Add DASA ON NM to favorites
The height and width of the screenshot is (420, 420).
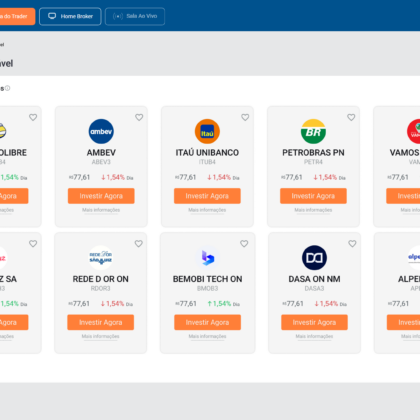pyautogui.click(x=352, y=244)
